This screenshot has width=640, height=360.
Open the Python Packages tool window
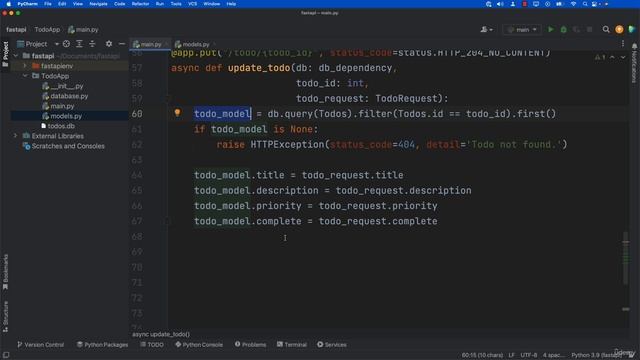pyautogui.click(x=102, y=344)
